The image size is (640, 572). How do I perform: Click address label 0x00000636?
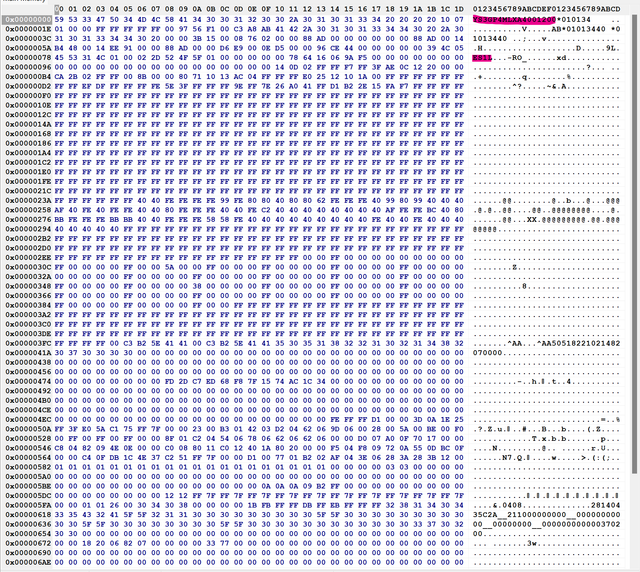pyautogui.click(x=28, y=524)
